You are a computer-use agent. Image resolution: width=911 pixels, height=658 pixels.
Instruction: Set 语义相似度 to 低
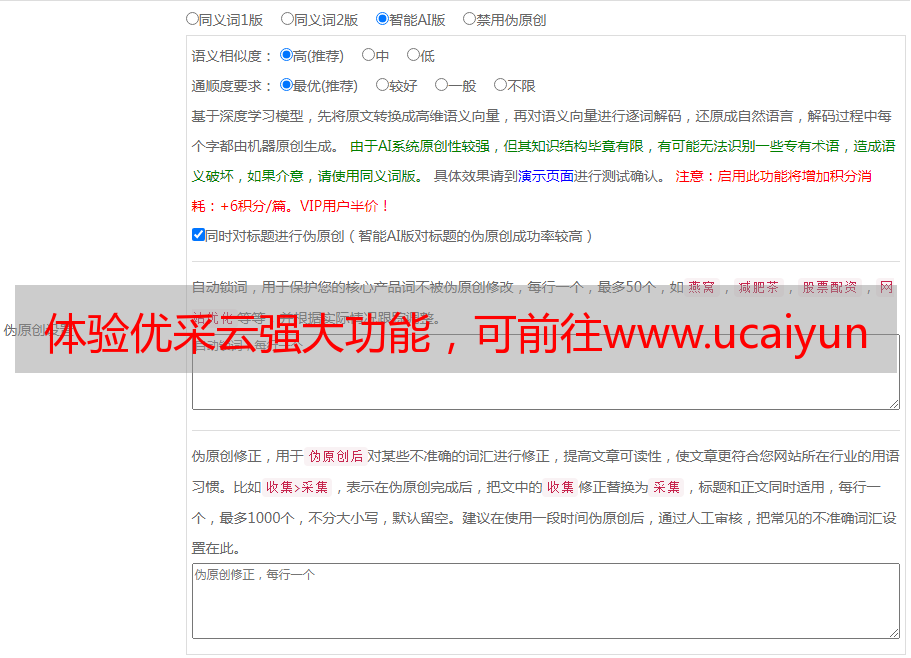pyautogui.click(x=413, y=55)
